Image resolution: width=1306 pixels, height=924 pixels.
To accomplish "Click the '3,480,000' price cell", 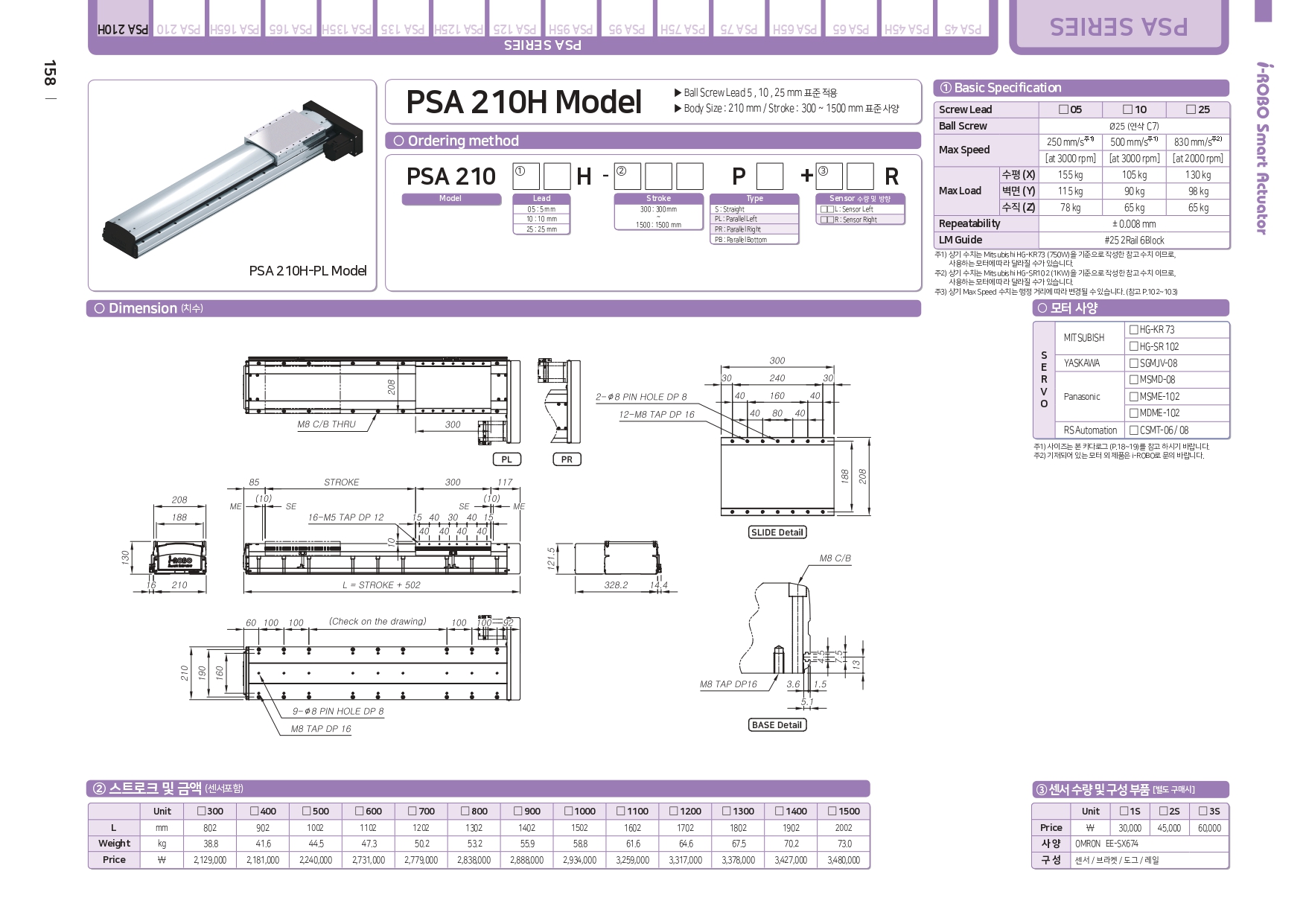I will (x=844, y=860).
